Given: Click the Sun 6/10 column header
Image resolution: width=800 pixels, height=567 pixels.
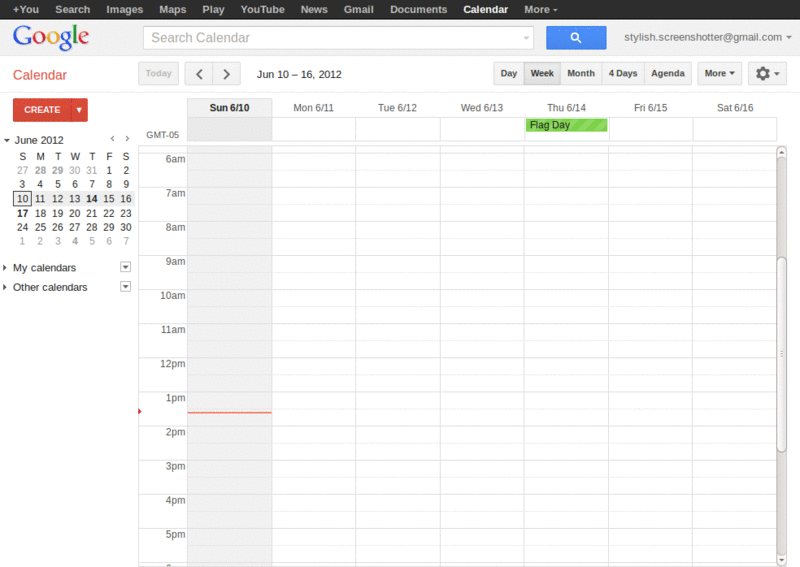Looking at the screenshot, I should (x=229, y=108).
